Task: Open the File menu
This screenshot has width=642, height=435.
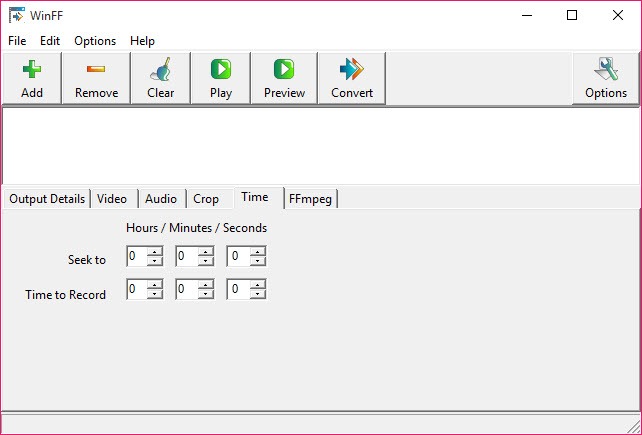Action: point(17,41)
